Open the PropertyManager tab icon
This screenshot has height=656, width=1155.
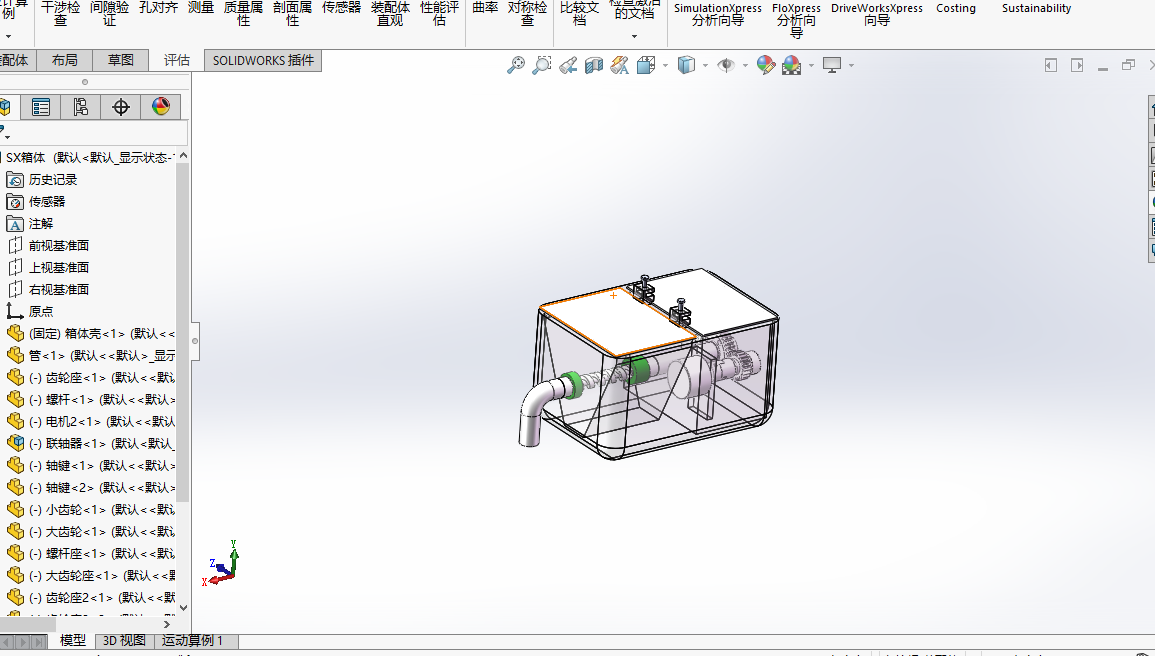41,107
